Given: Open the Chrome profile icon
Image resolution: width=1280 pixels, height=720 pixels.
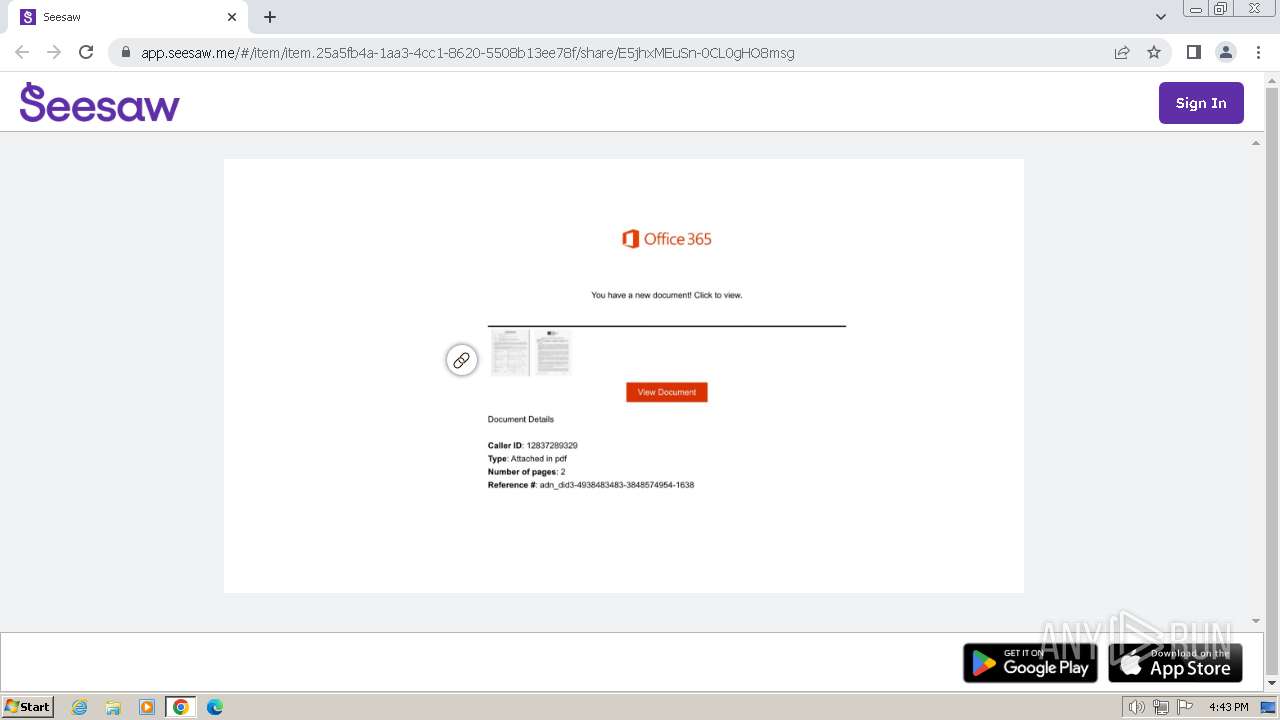Looking at the screenshot, I should tap(1226, 52).
